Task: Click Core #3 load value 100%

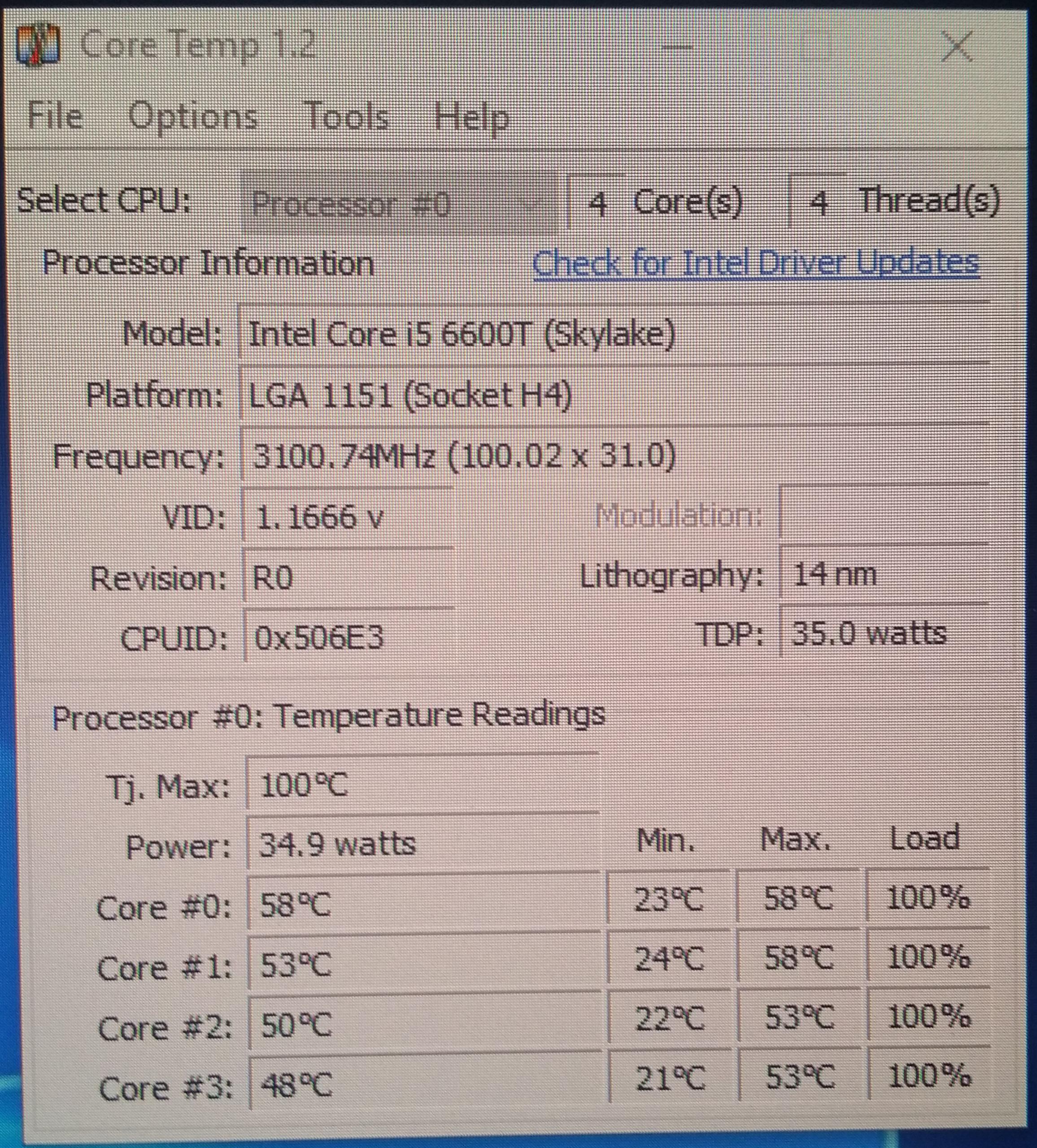Action: click(930, 1076)
